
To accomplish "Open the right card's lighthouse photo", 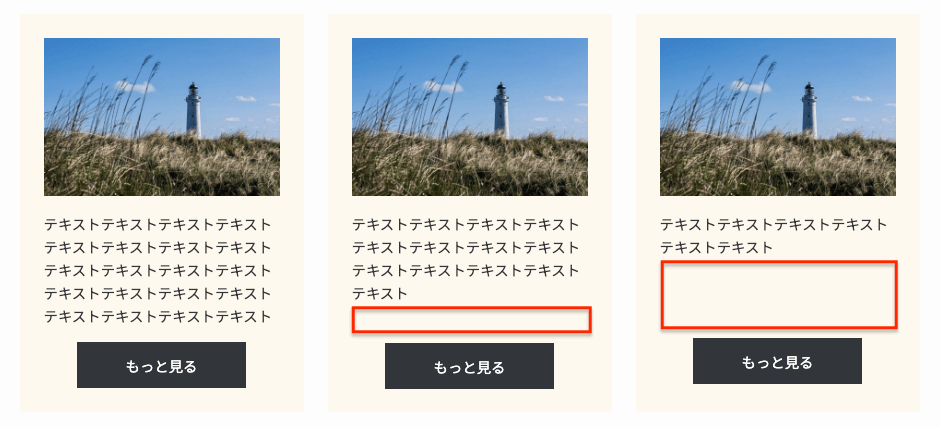I will [x=778, y=117].
